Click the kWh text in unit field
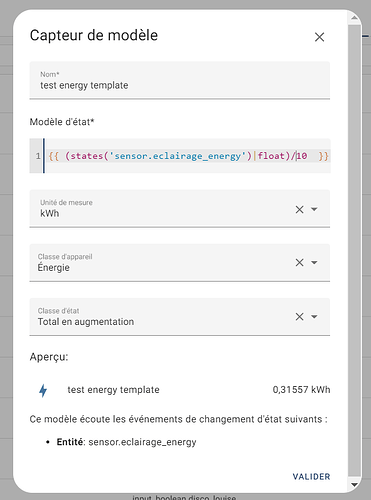This screenshot has height=500, width=371. (x=50, y=213)
